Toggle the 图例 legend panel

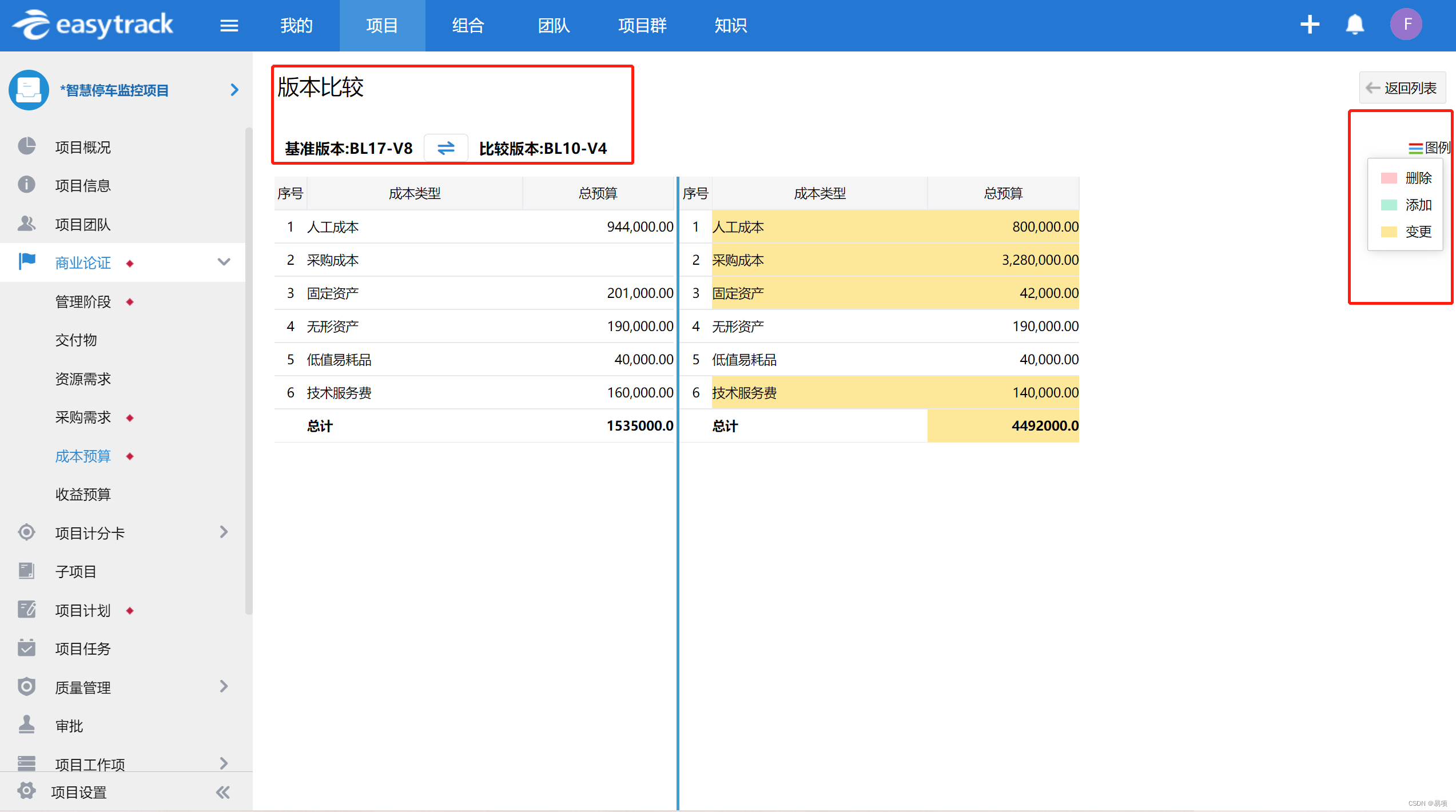point(1429,148)
